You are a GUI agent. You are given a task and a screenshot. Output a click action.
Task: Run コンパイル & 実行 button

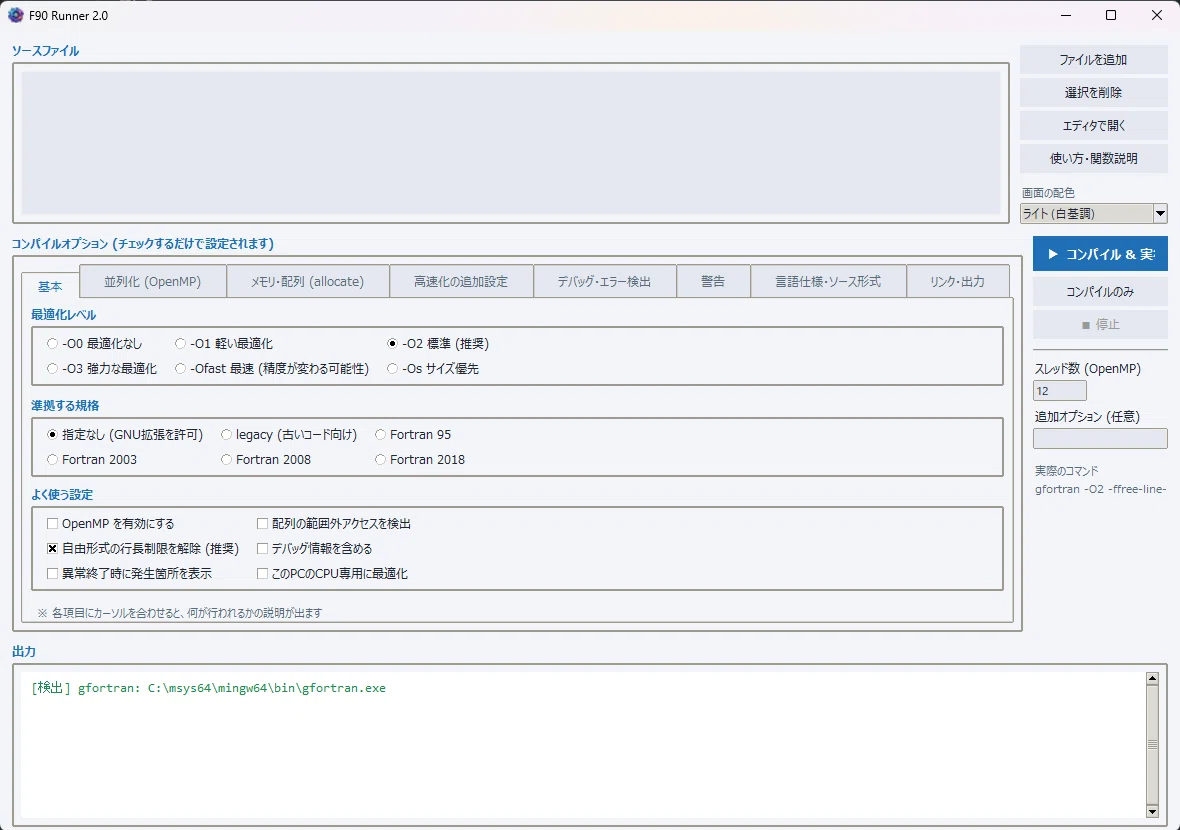1099,254
